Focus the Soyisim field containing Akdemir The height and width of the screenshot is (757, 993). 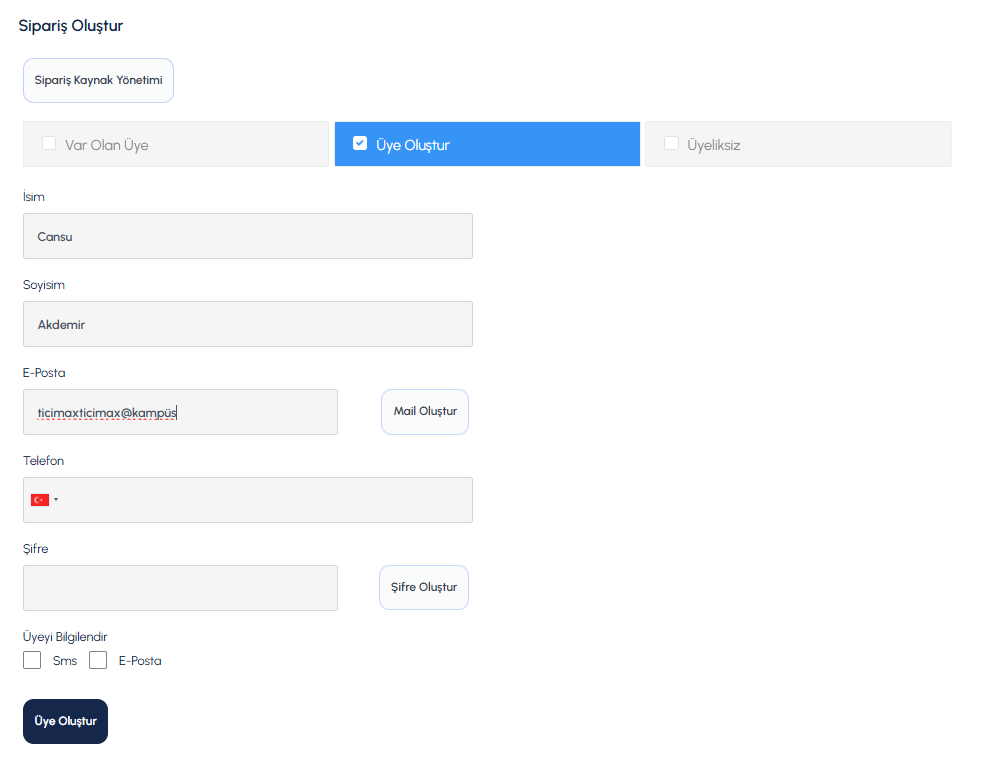(x=248, y=324)
